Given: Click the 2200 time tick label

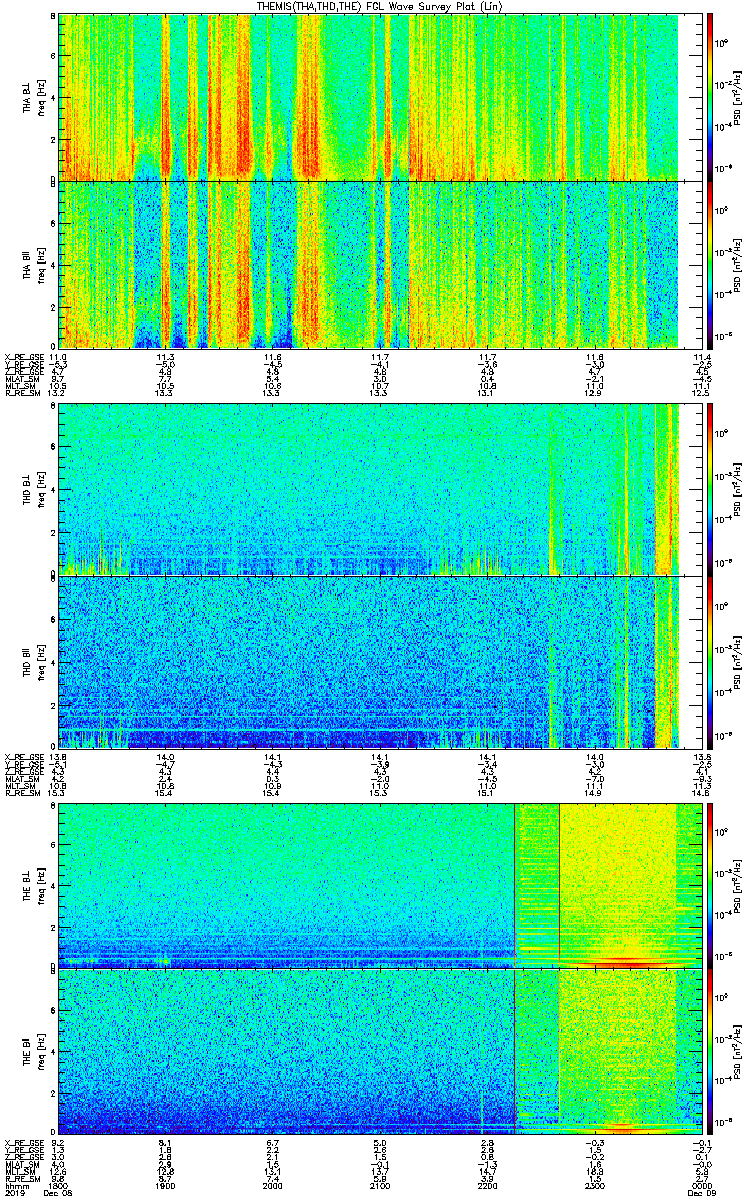Looking at the screenshot, I should pos(488,1187).
